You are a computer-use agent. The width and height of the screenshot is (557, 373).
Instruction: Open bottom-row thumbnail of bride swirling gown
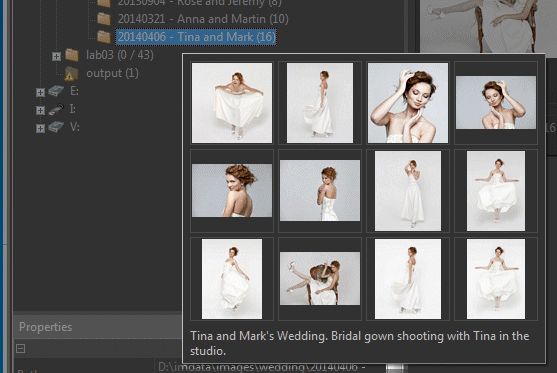tap(232, 279)
